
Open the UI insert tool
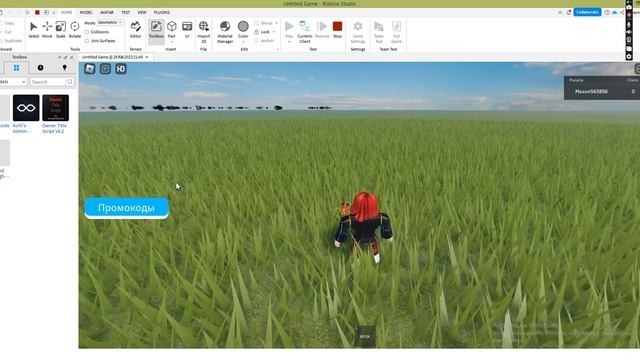[x=187, y=30]
